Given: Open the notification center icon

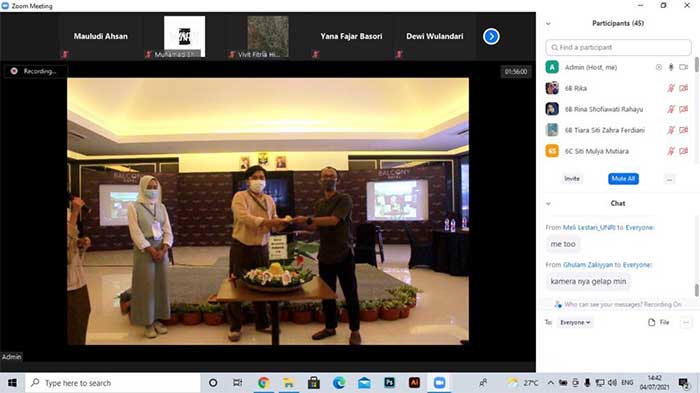Looking at the screenshot, I should [x=683, y=383].
